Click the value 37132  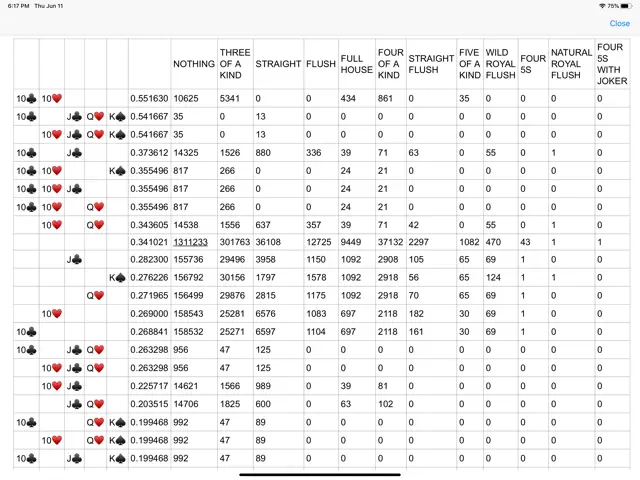tap(391, 242)
